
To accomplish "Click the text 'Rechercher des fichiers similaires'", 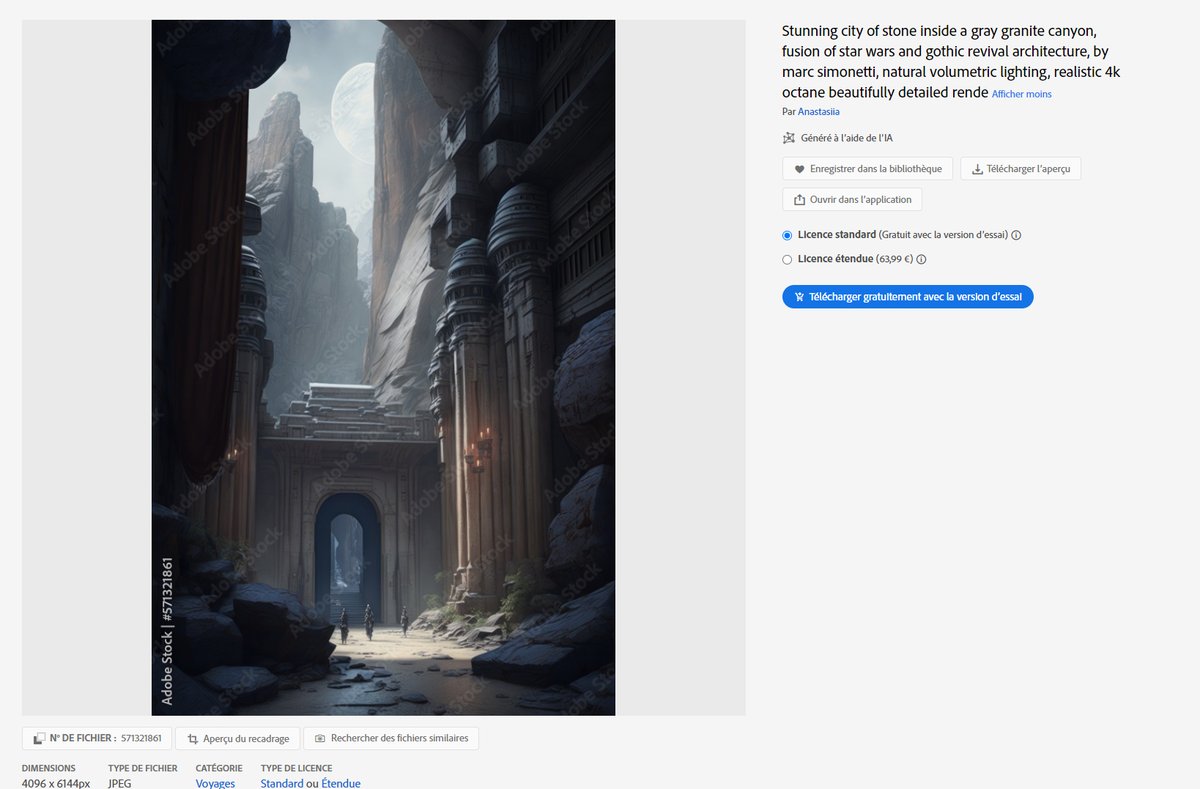I will pyautogui.click(x=399, y=738).
